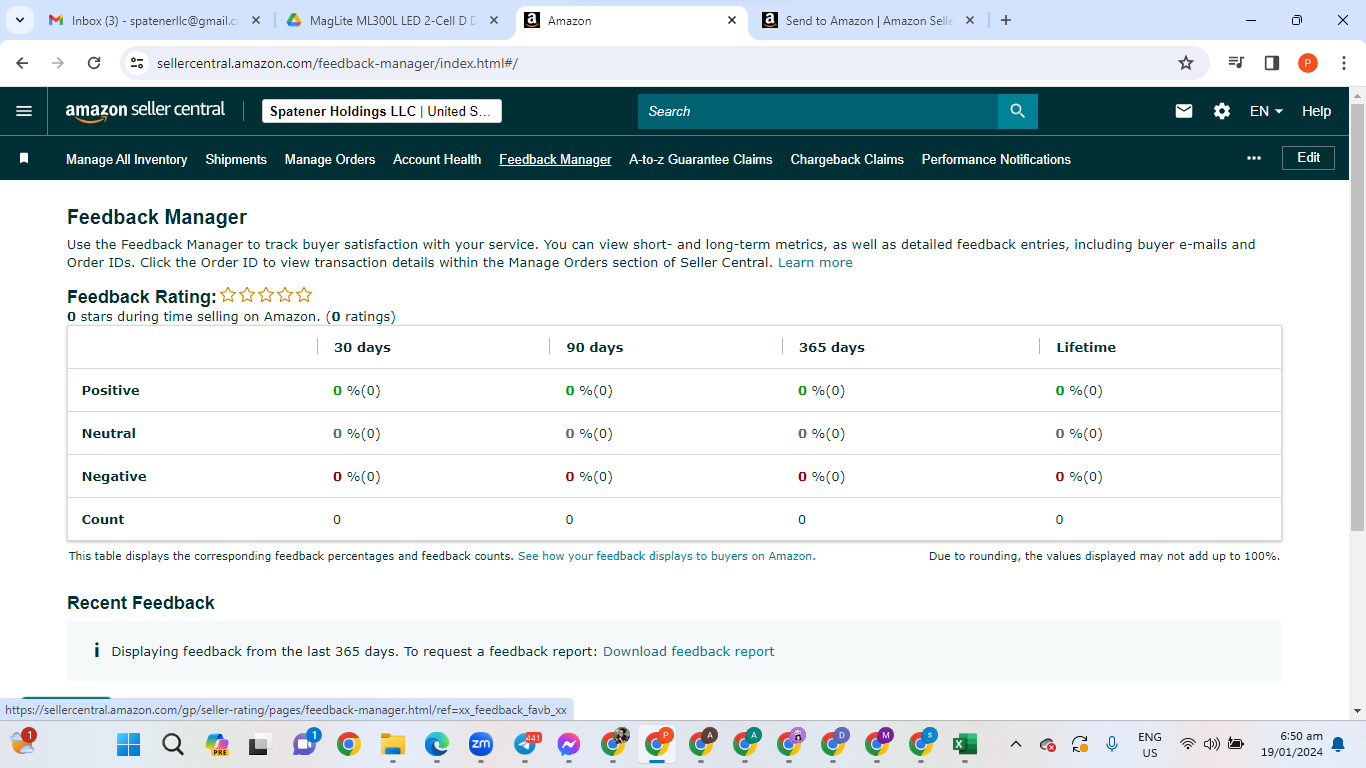
Task: Launch File Explorer from the taskbar
Action: (392, 744)
